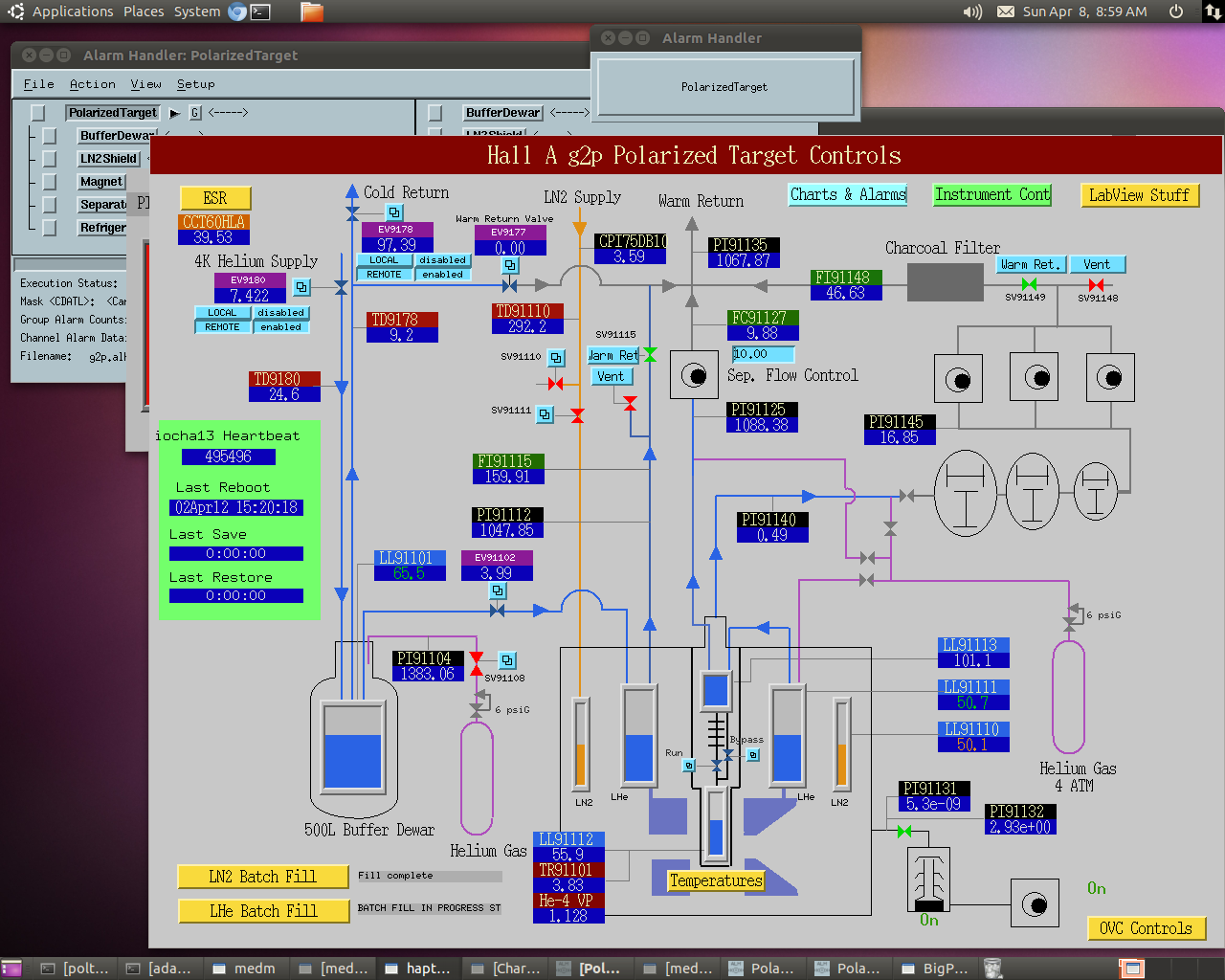Click the green valve below PI91131
Screen dimensions: 1225x980
(904, 831)
